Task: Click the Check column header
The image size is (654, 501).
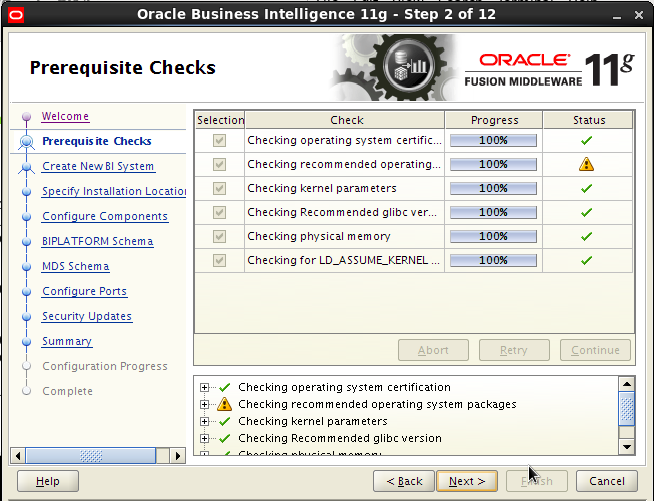Action: point(346,120)
